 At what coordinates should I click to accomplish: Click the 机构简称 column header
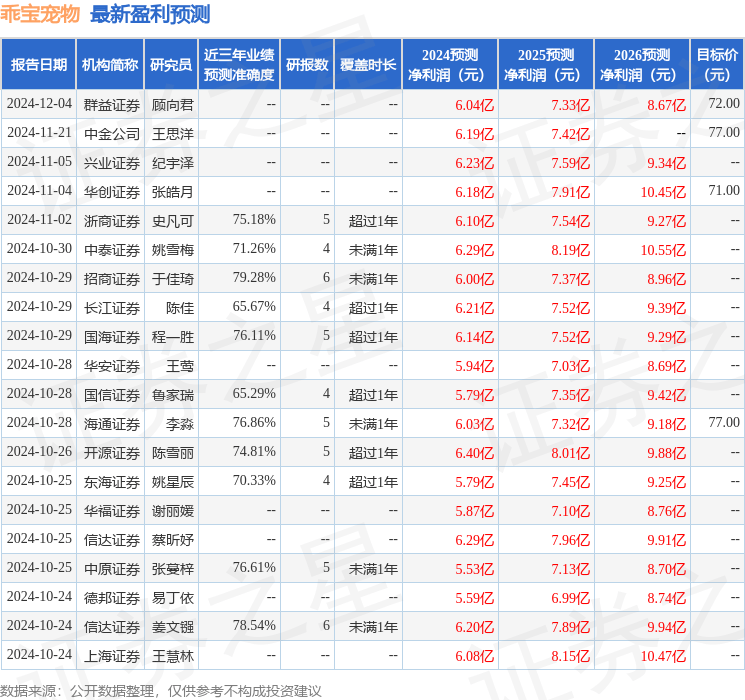click(x=110, y=65)
